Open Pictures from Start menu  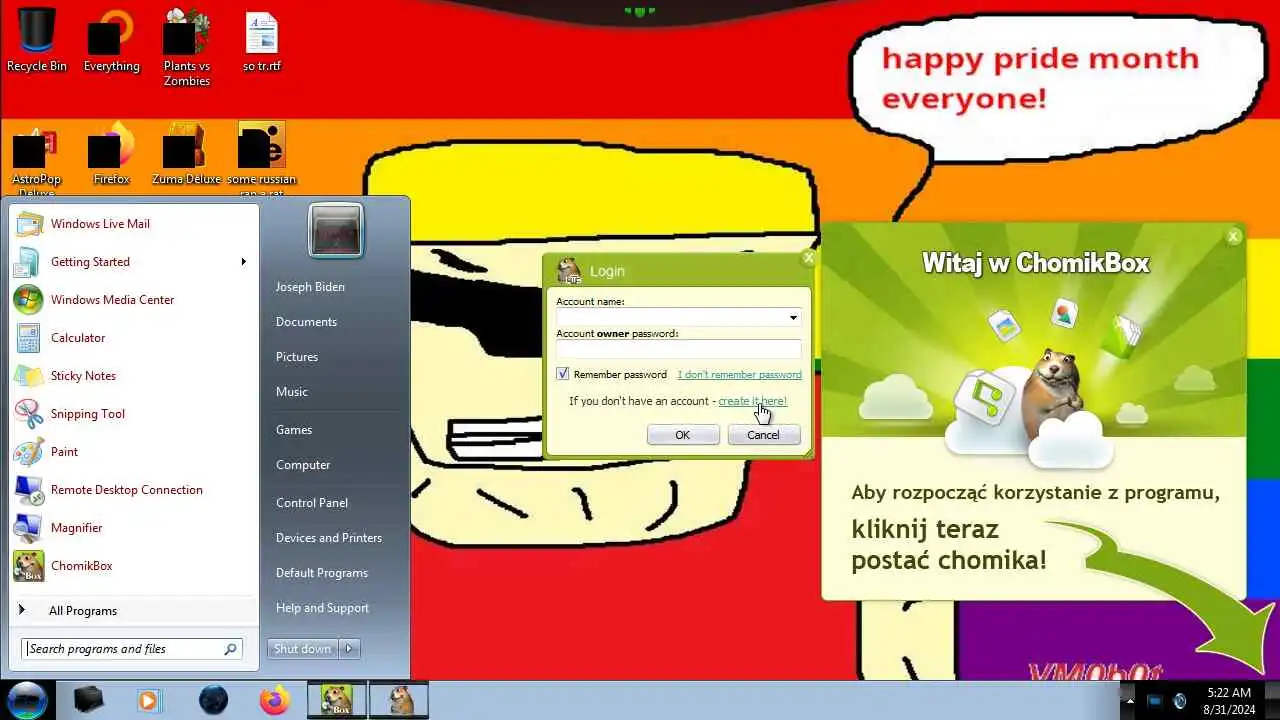[297, 357]
